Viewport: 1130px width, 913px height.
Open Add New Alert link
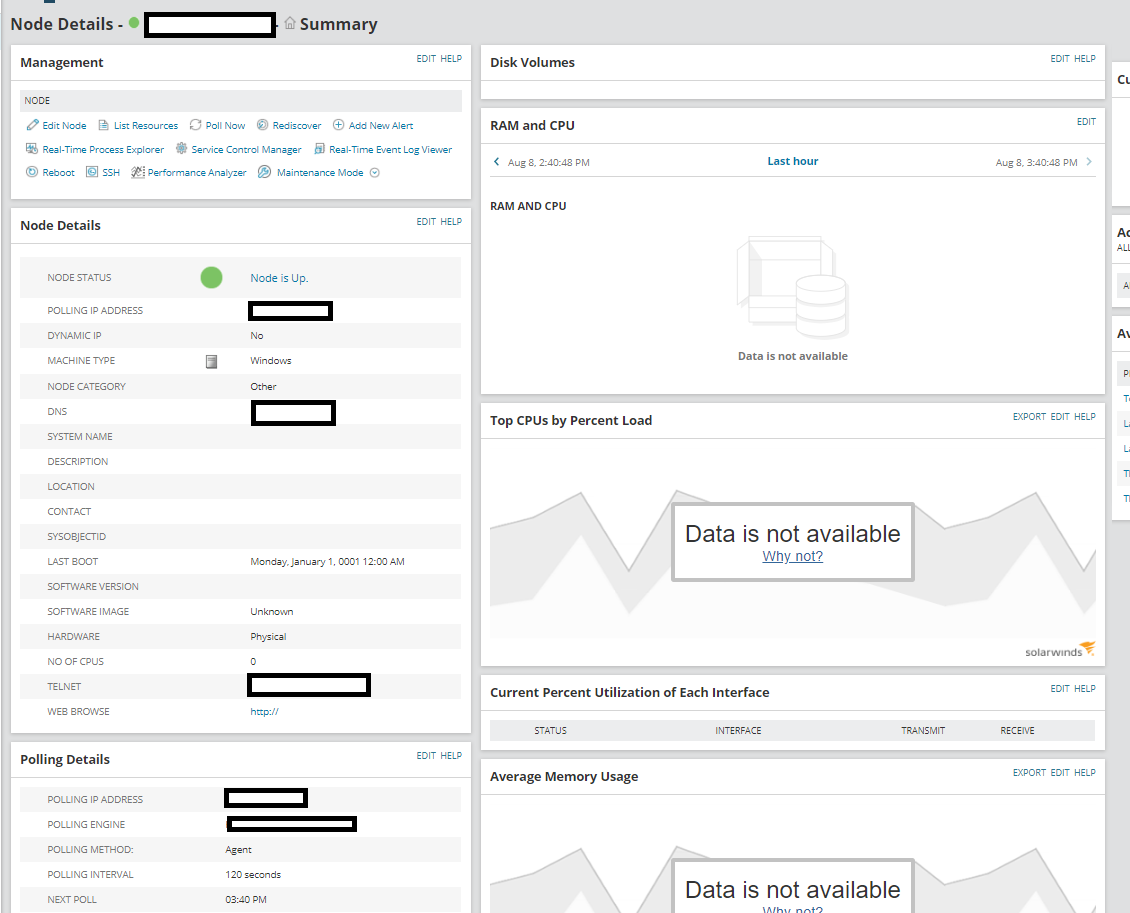[x=381, y=125]
